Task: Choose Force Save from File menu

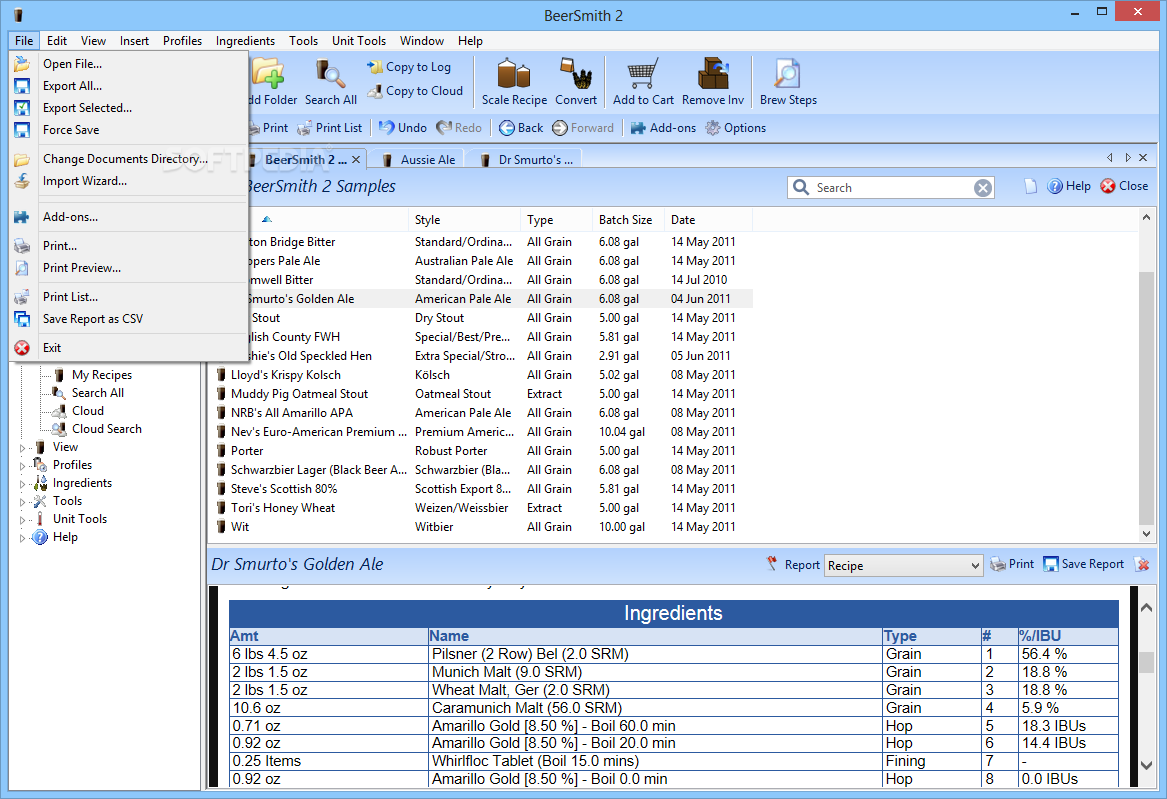Action: coord(129,130)
